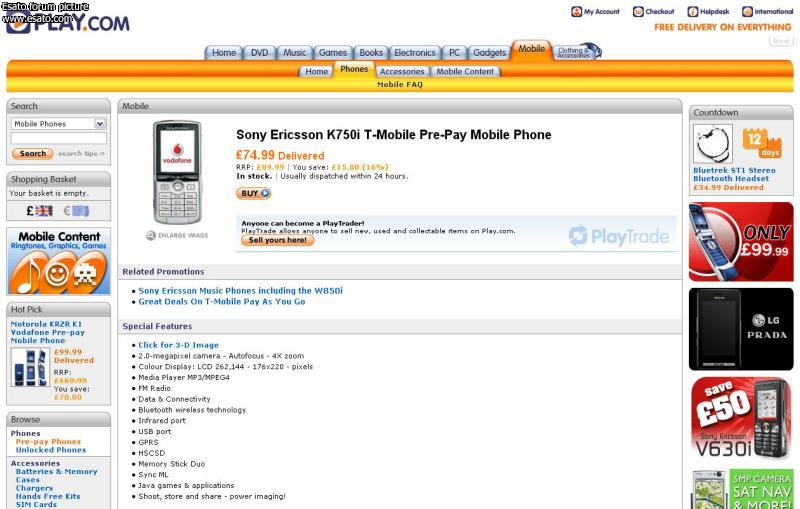Open Great Deals On T-Mobile Pay As You Go
The image size is (800, 509).
[222, 301]
